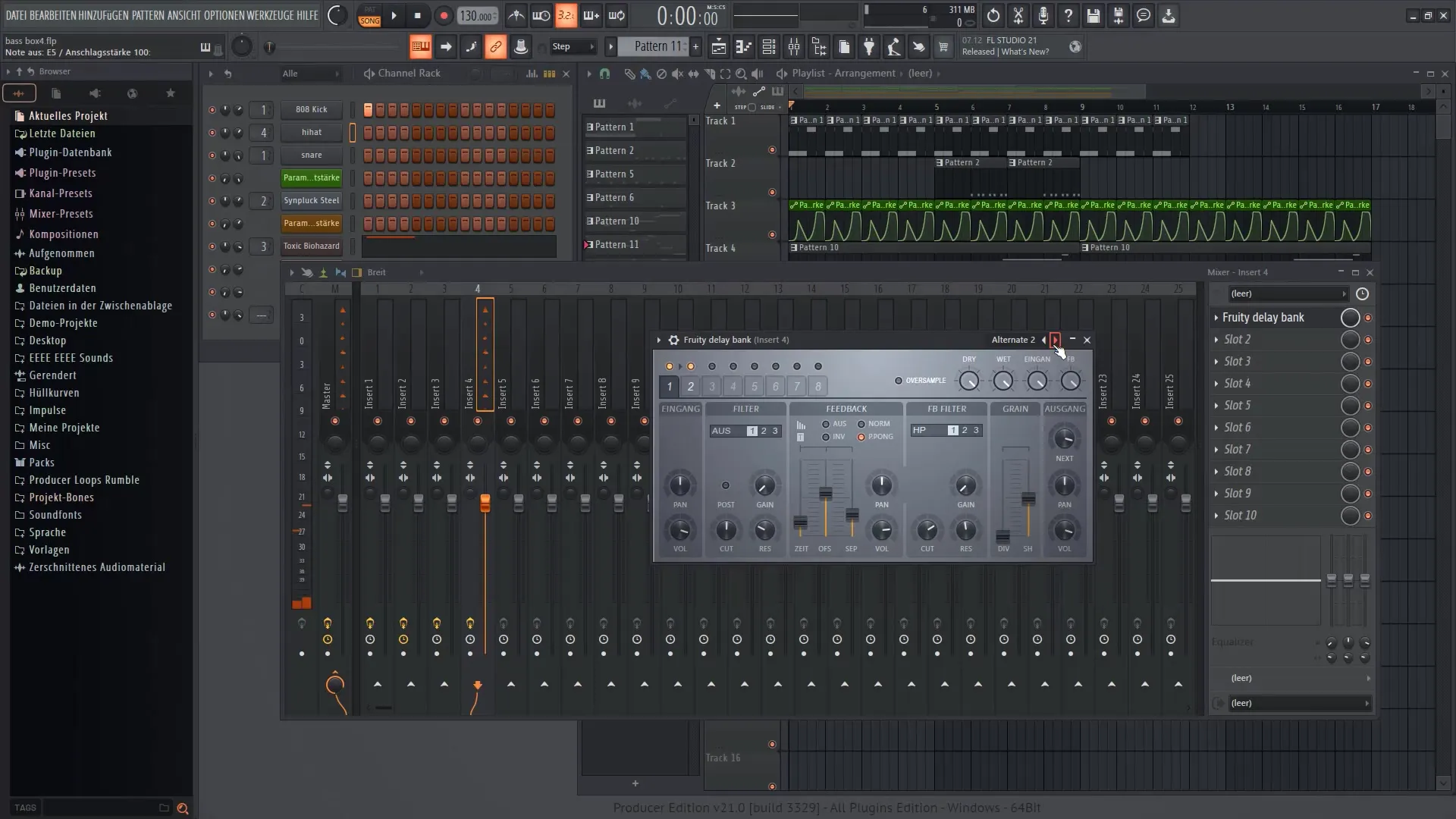Open the pattern selector arrow beside Pattern 11
This screenshot has width=1456, height=819.
(x=610, y=47)
